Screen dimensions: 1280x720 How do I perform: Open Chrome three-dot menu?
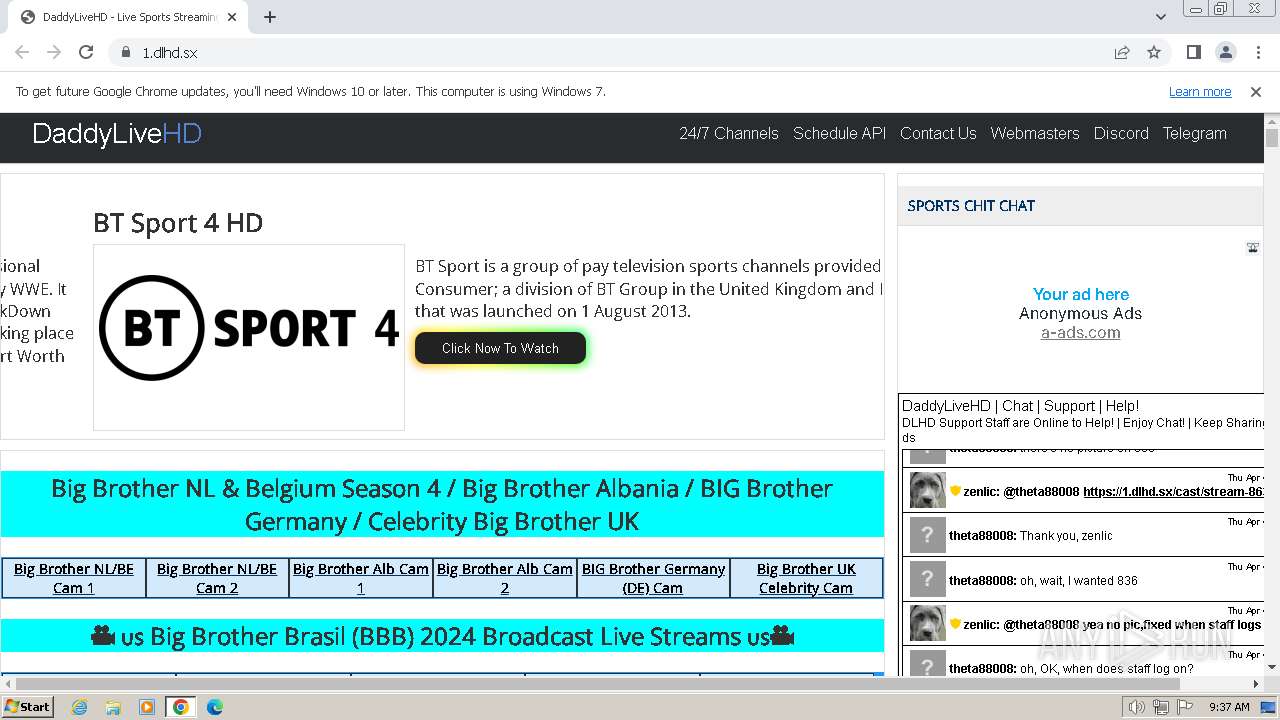1258,52
